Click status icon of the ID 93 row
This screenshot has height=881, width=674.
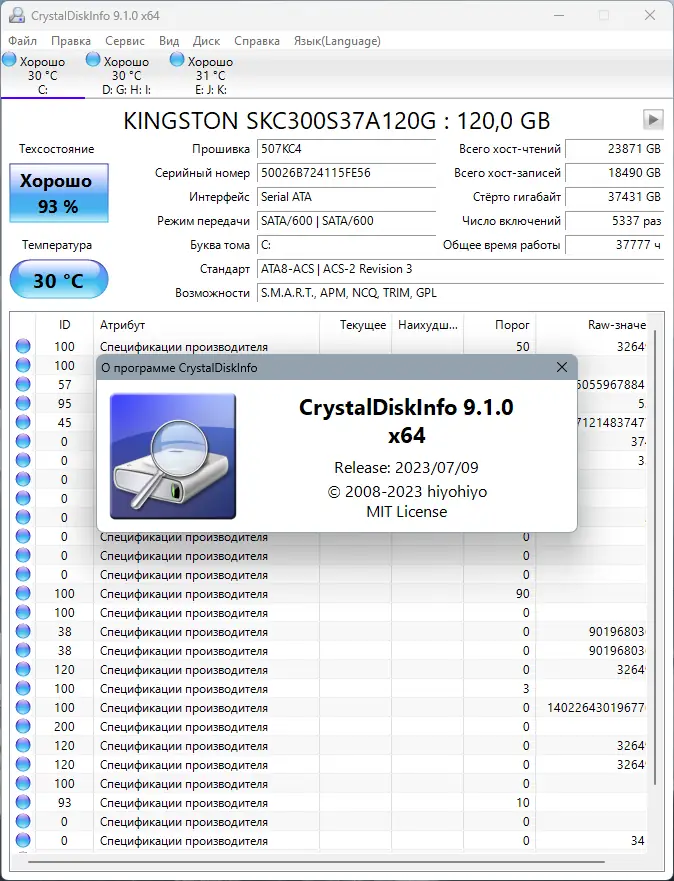[x=23, y=802]
